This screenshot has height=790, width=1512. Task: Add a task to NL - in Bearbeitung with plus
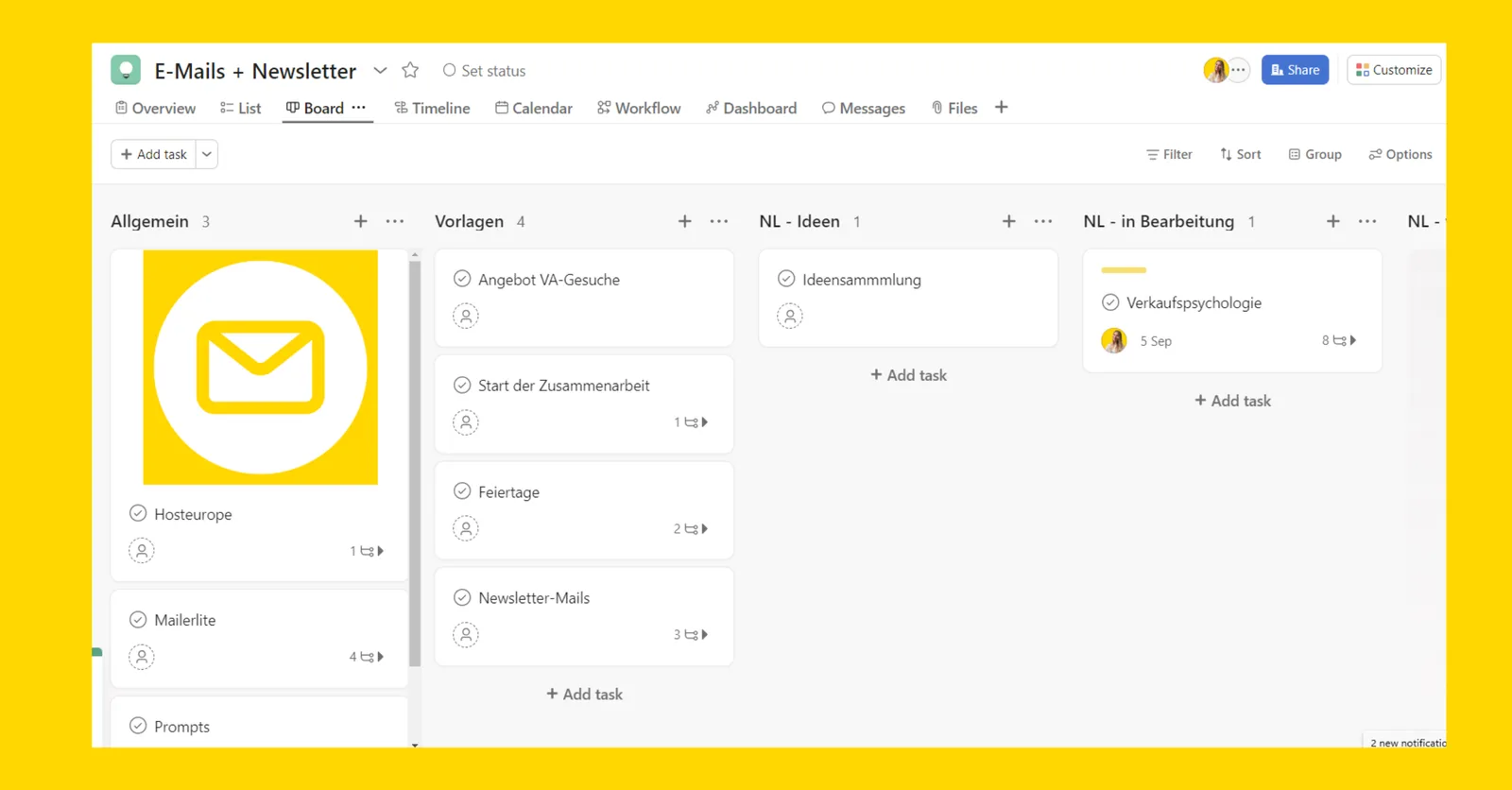pos(1333,221)
